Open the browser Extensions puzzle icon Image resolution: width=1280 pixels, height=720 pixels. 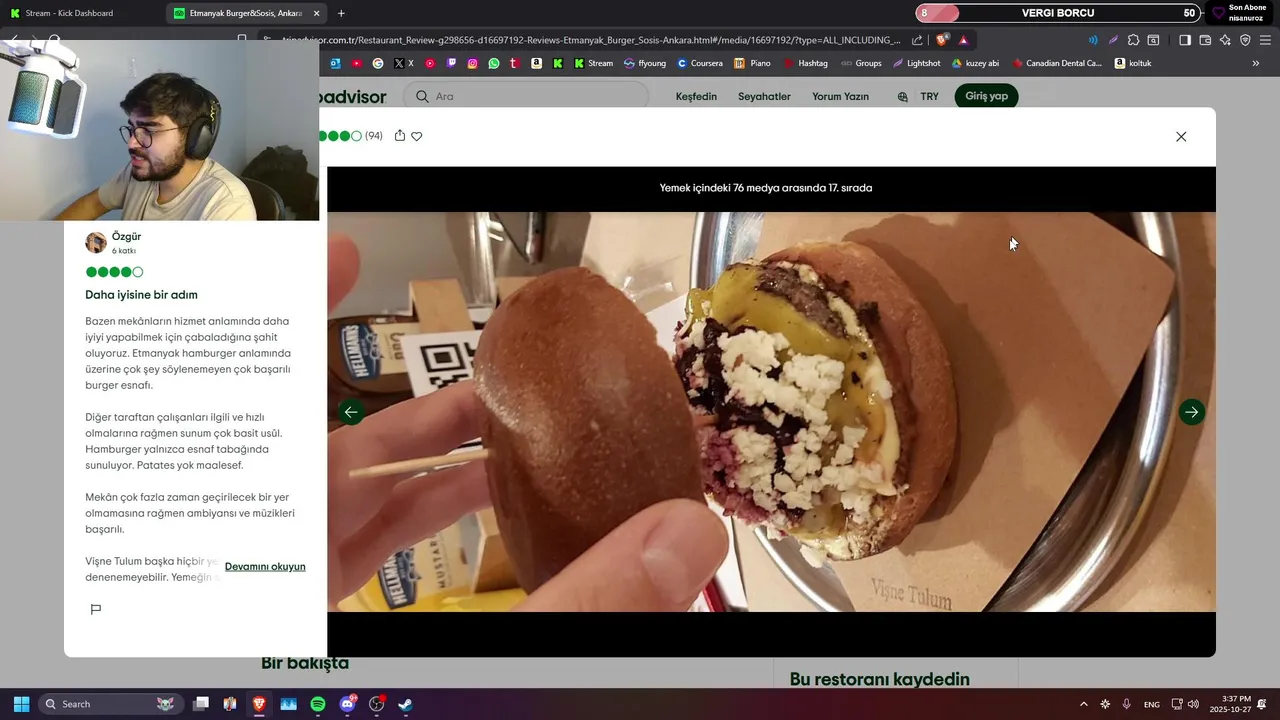[x=1133, y=40]
